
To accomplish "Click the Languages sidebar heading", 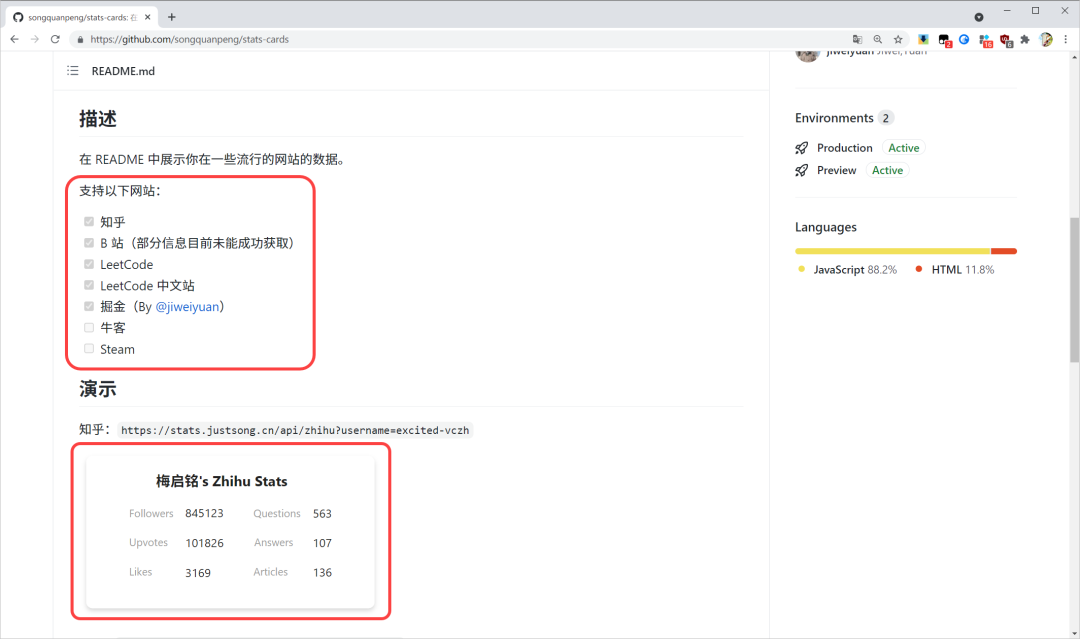I will click(x=826, y=227).
